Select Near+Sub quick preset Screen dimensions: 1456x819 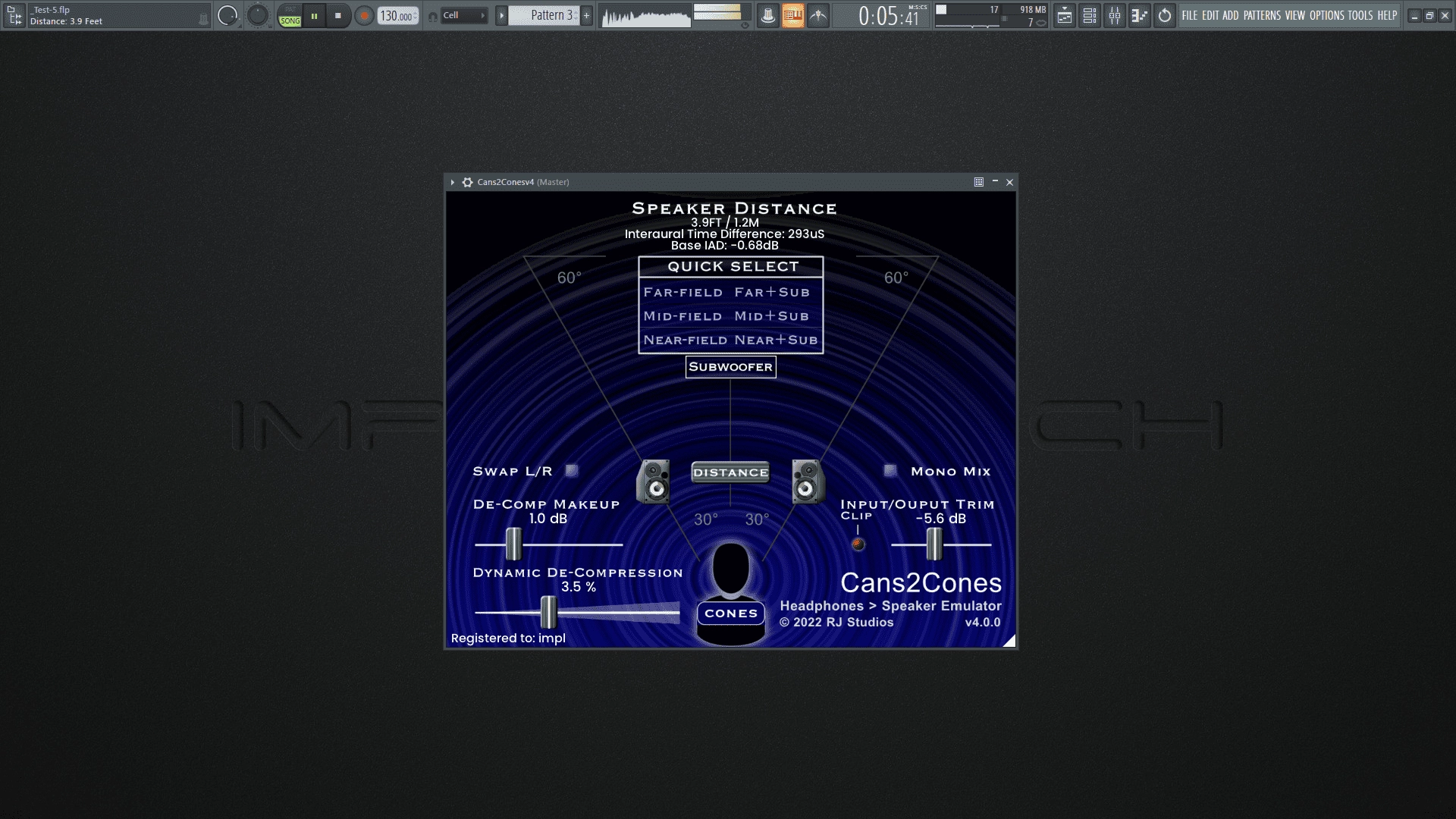tap(777, 340)
